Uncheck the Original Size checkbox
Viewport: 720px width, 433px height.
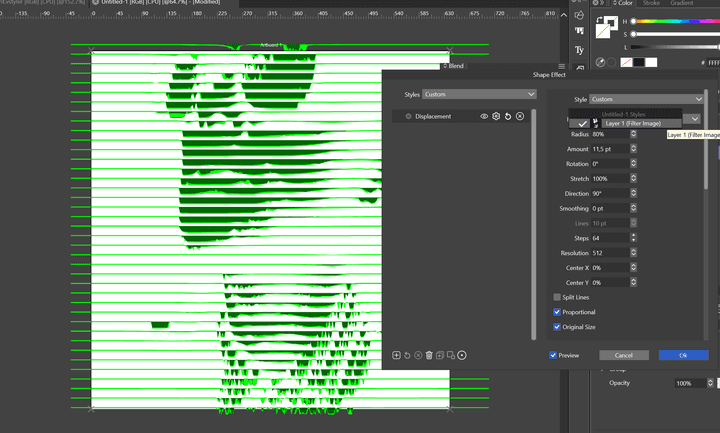click(x=557, y=327)
